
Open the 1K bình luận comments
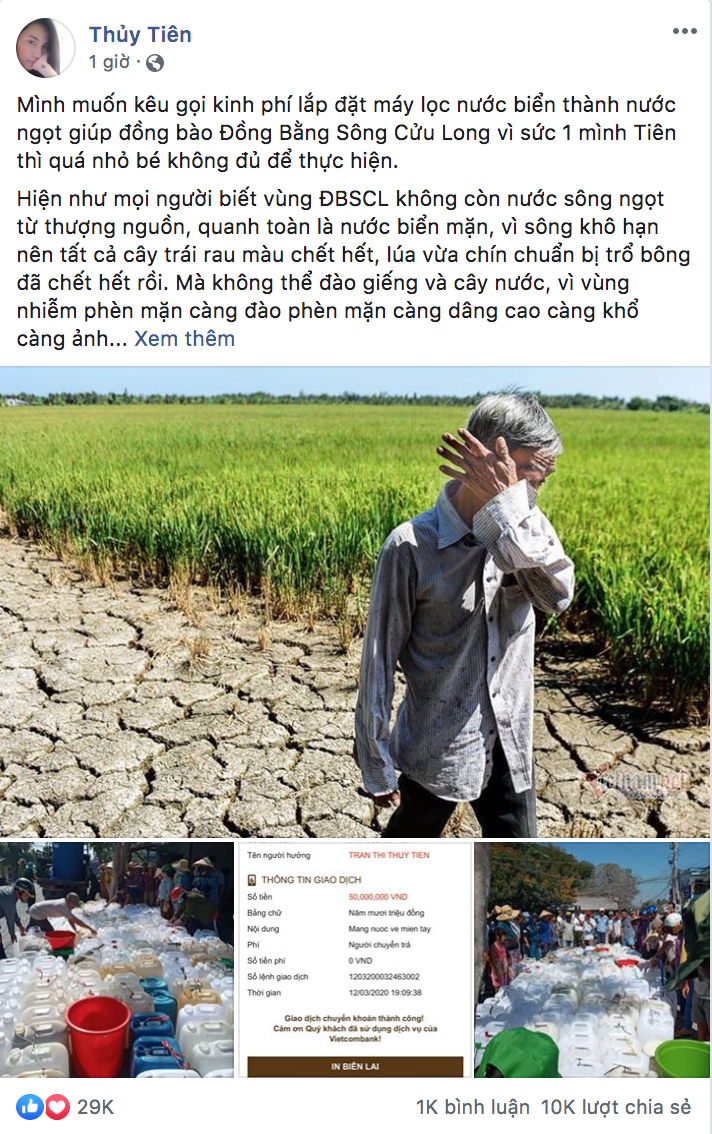472,1107
